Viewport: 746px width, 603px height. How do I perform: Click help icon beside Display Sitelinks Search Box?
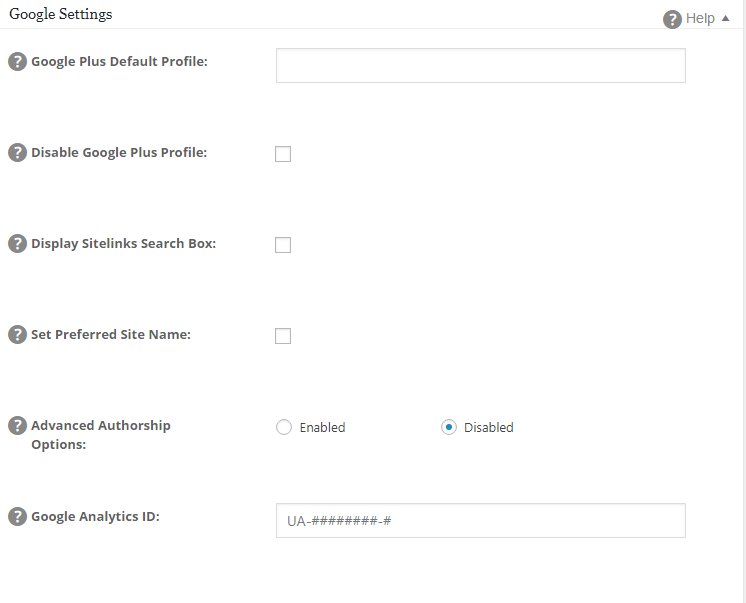pyautogui.click(x=17, y=244)
